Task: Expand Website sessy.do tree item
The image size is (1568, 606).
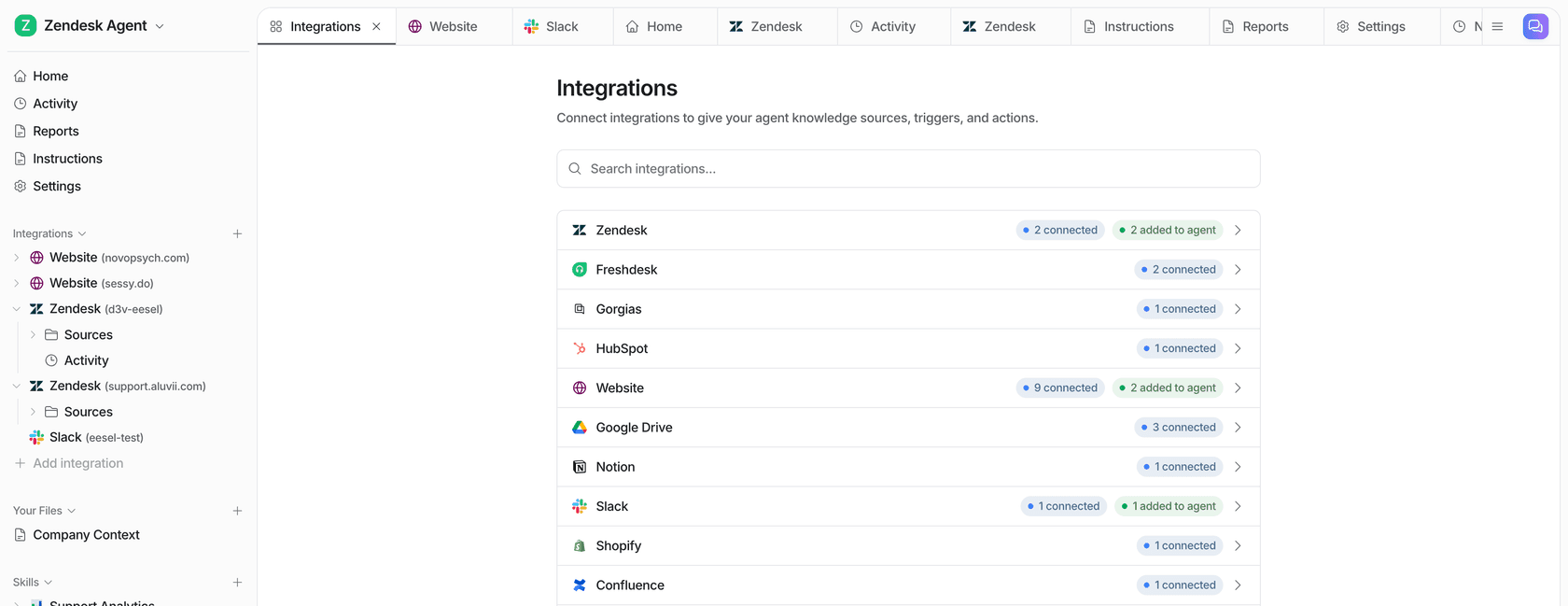Action: coord(17,283)
